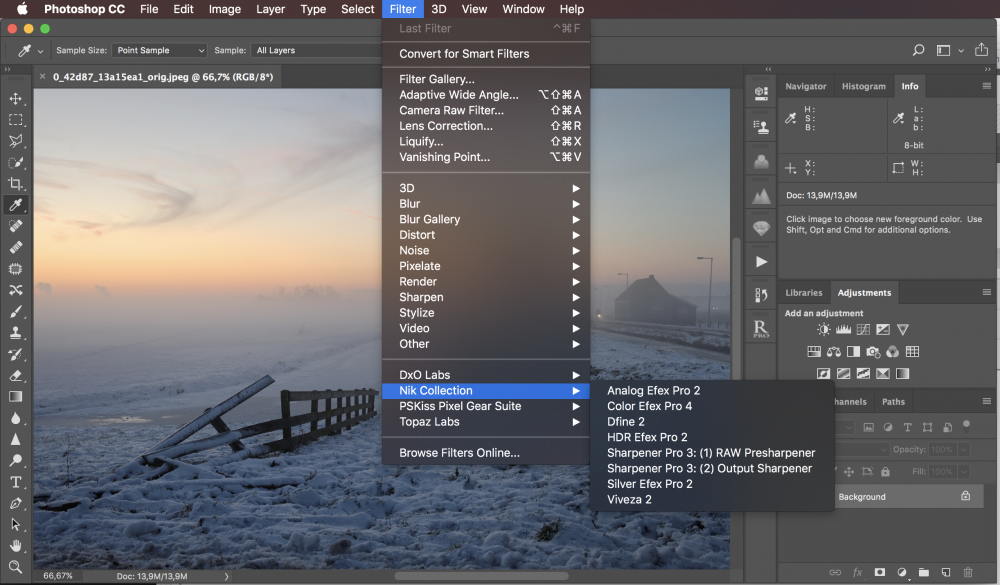Toggle pixel layer filter in Layers panel
1000x585 pixels.
click(x=869, y=427)
